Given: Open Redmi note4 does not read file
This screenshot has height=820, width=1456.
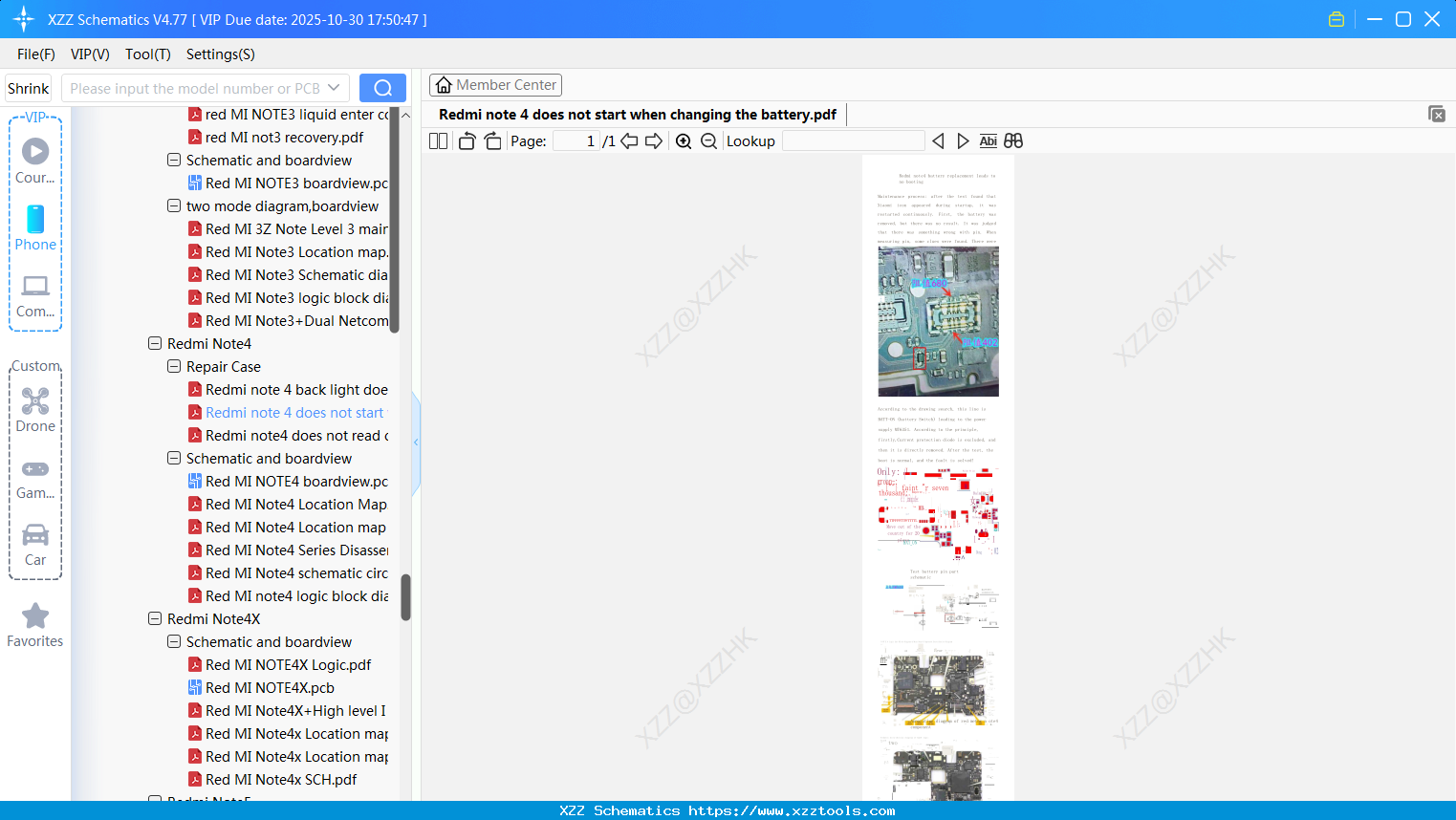Looking at the screenshot, I should pyautogui.click(x=288, y=435).
